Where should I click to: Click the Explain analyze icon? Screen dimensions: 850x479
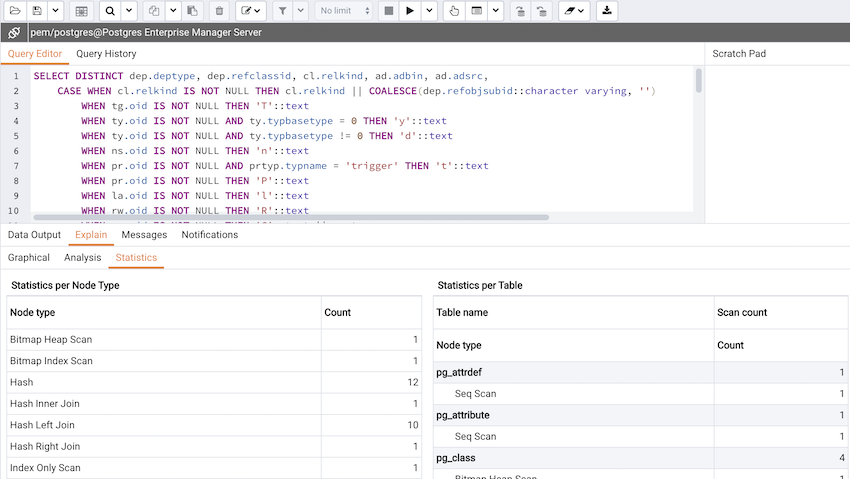(476, 11)
